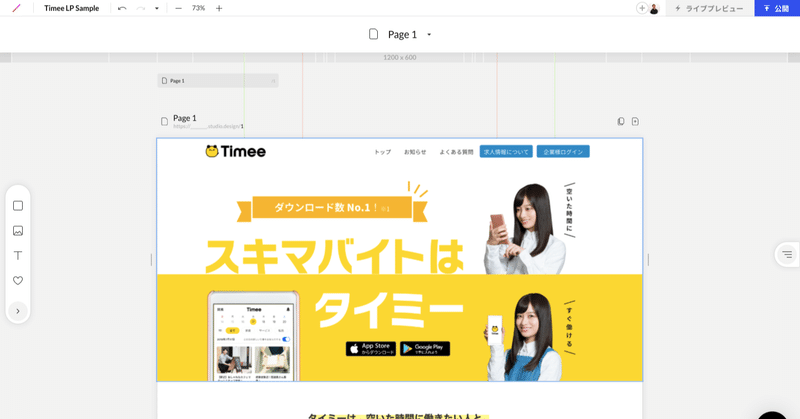Select the スキマバイトは headline text

pos(334,256)
